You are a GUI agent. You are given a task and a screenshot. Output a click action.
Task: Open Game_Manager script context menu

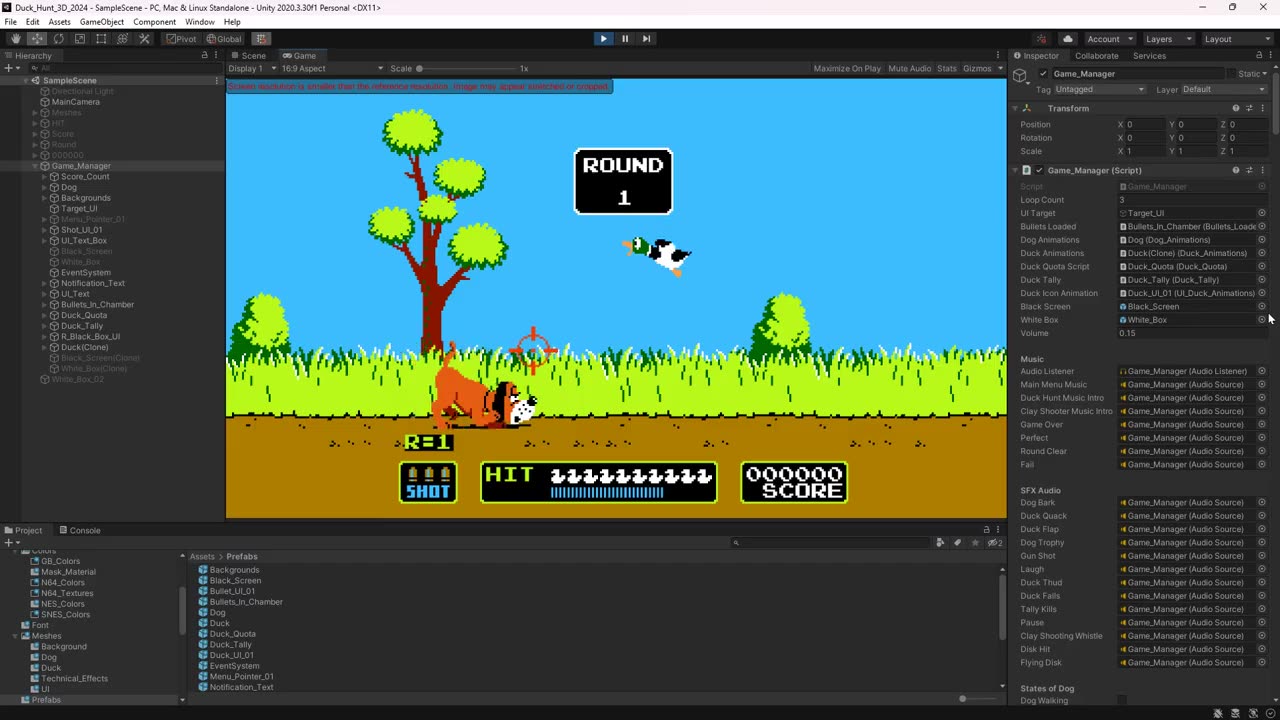pos(1262,170)
